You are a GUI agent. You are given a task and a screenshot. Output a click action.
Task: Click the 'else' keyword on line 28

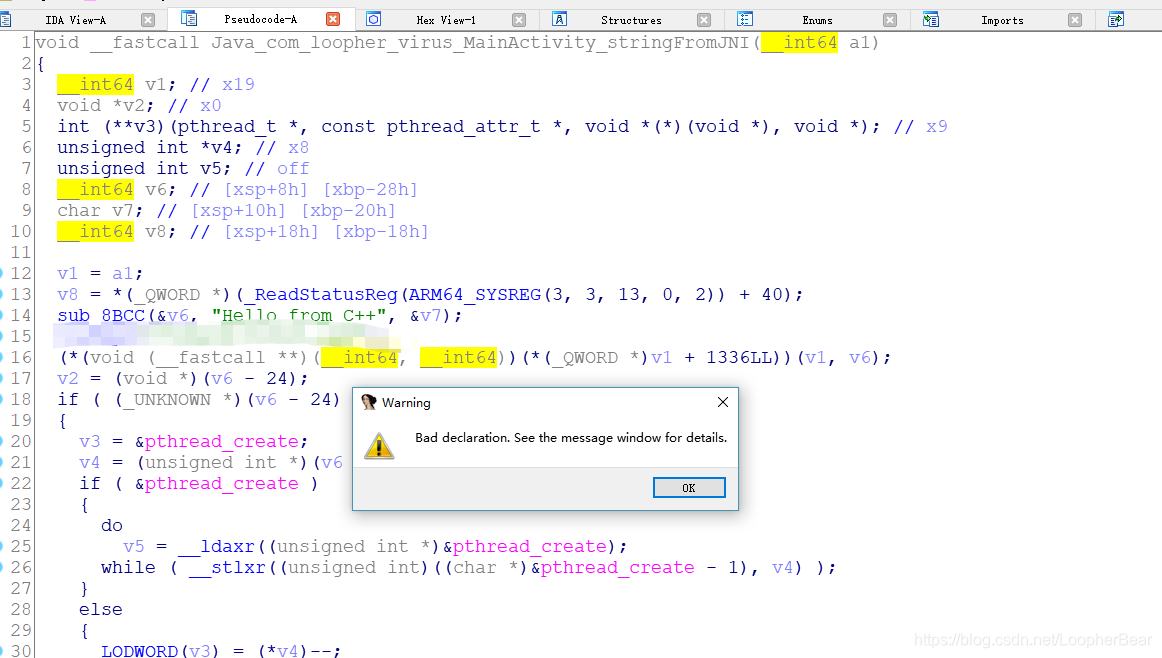(x=101, y=610)
